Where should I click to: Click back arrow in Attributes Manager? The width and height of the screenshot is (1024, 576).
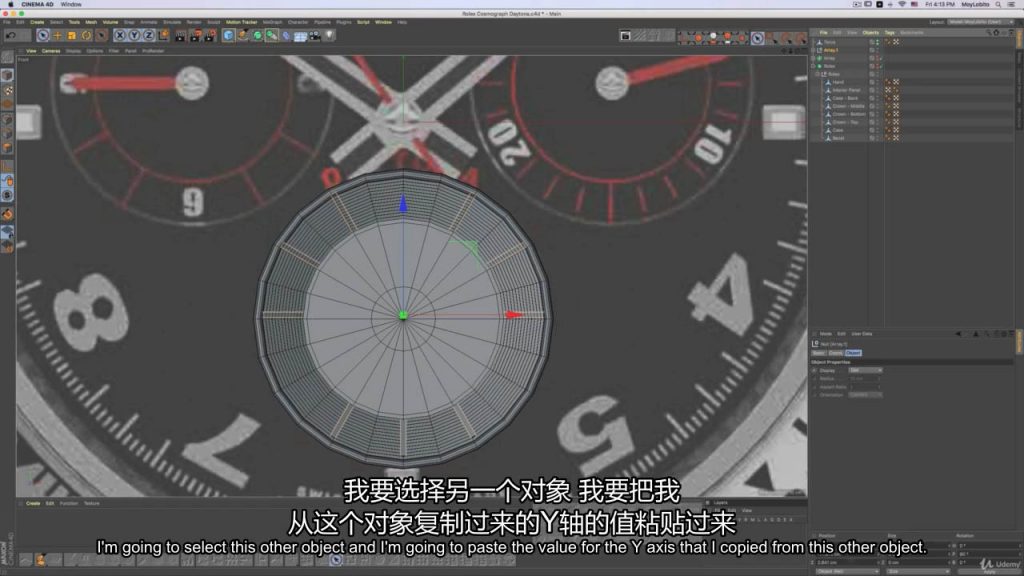[x=958, y=334]
